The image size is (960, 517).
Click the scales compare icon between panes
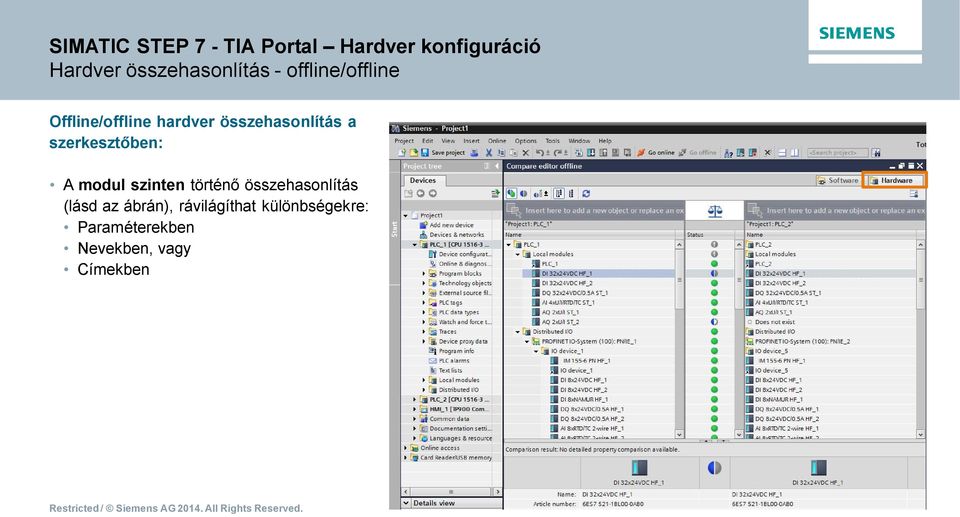click(x=714, y=211)
